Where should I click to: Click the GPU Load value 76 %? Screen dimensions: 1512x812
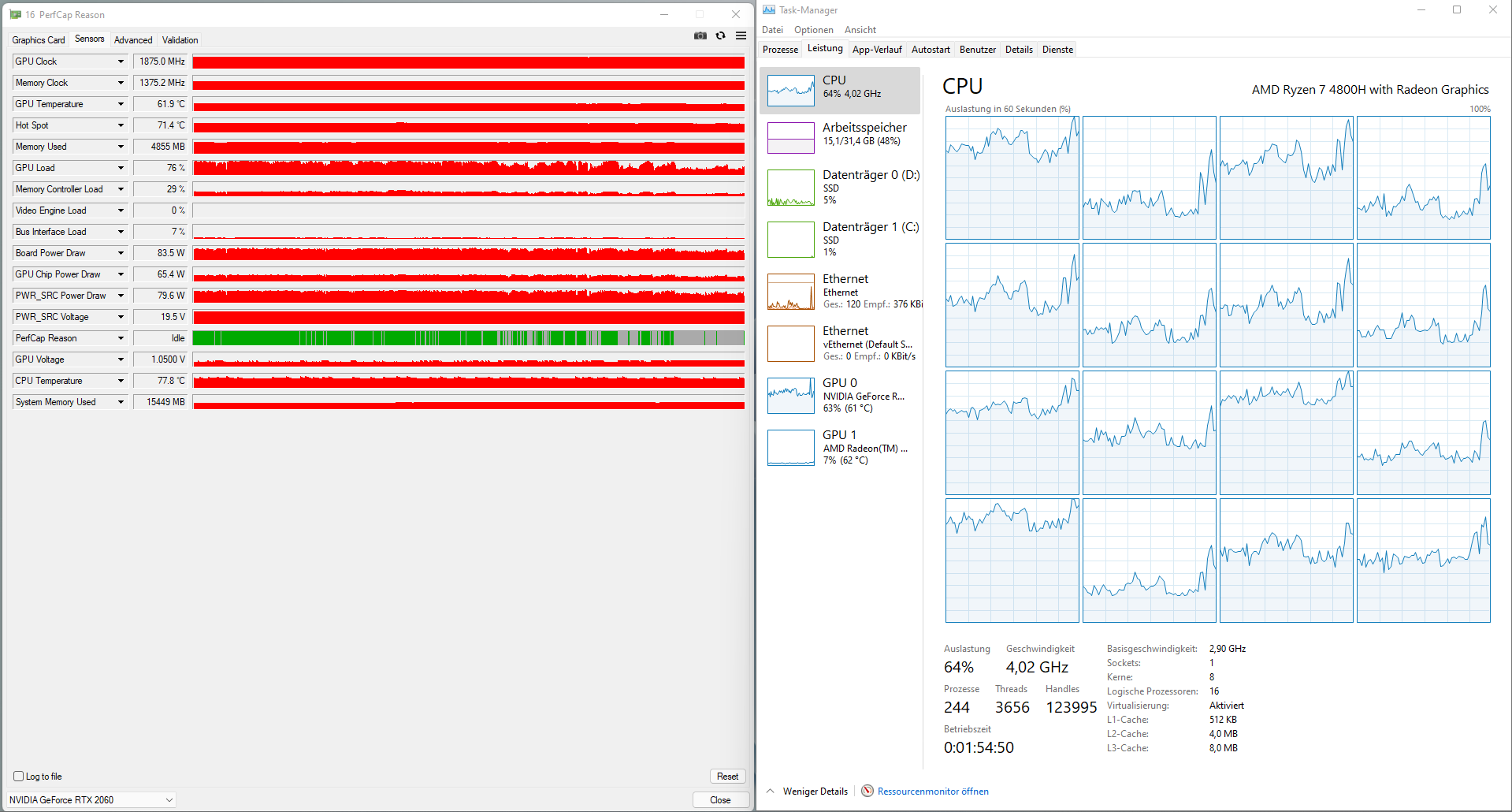click(x=161, y=168)
